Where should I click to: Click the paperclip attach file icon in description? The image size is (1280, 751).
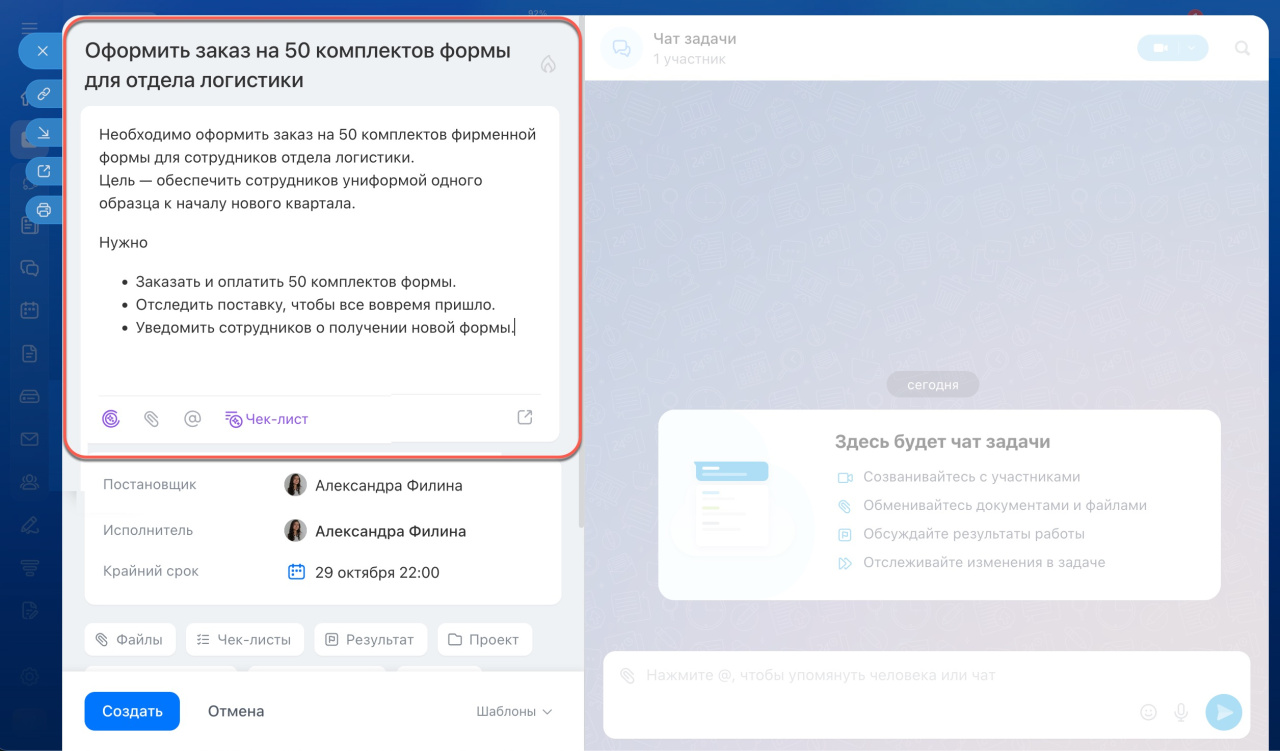(152, 419)
